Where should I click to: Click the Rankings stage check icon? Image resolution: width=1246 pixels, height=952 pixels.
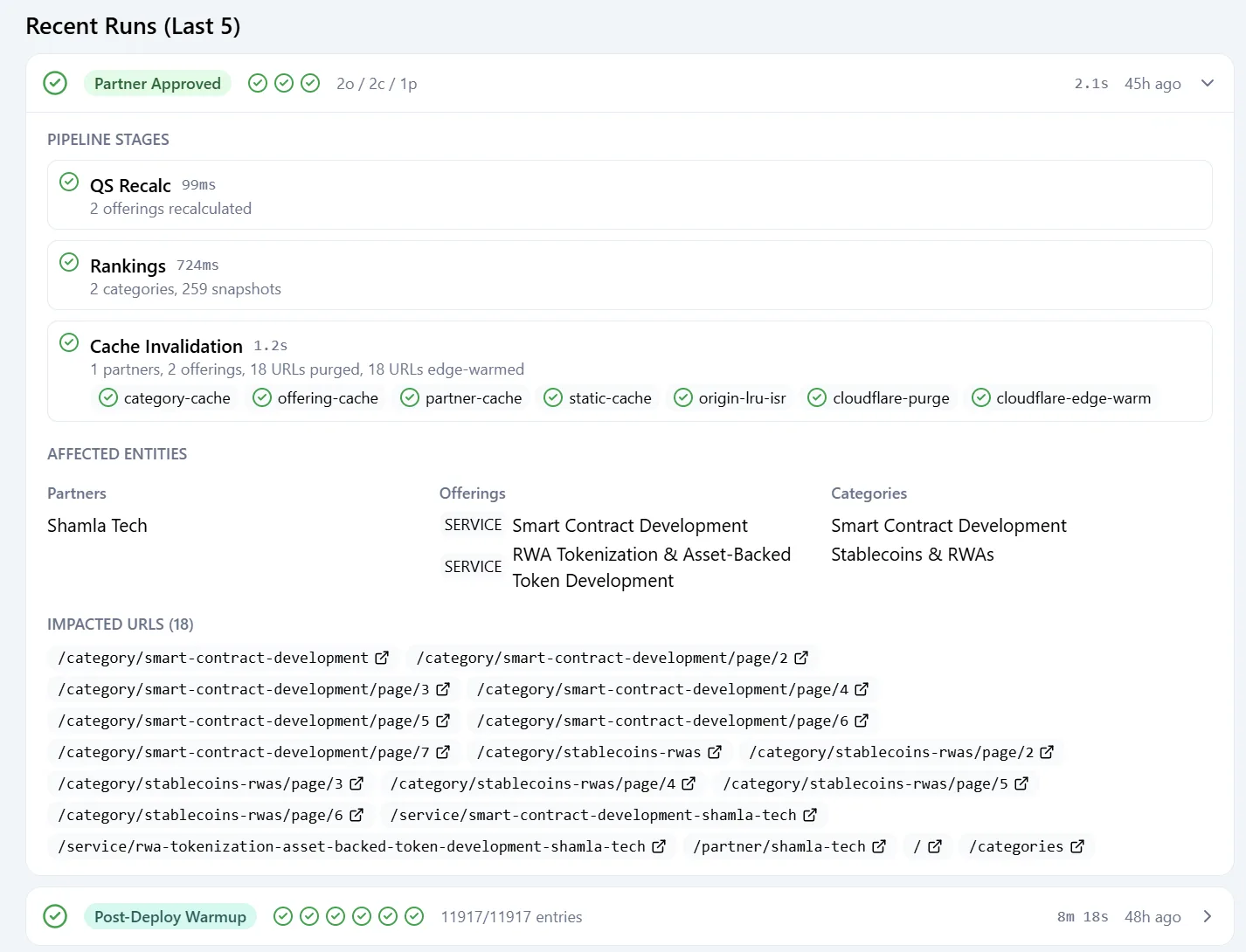[x=69, y=262]
